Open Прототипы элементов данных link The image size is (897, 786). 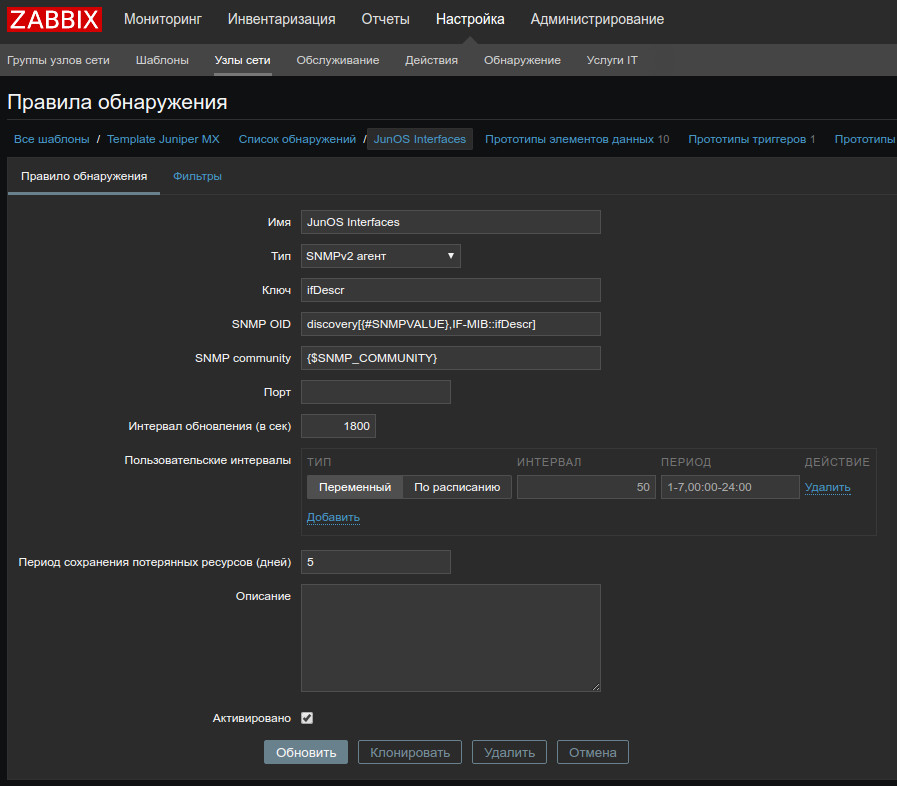point(570,139)
